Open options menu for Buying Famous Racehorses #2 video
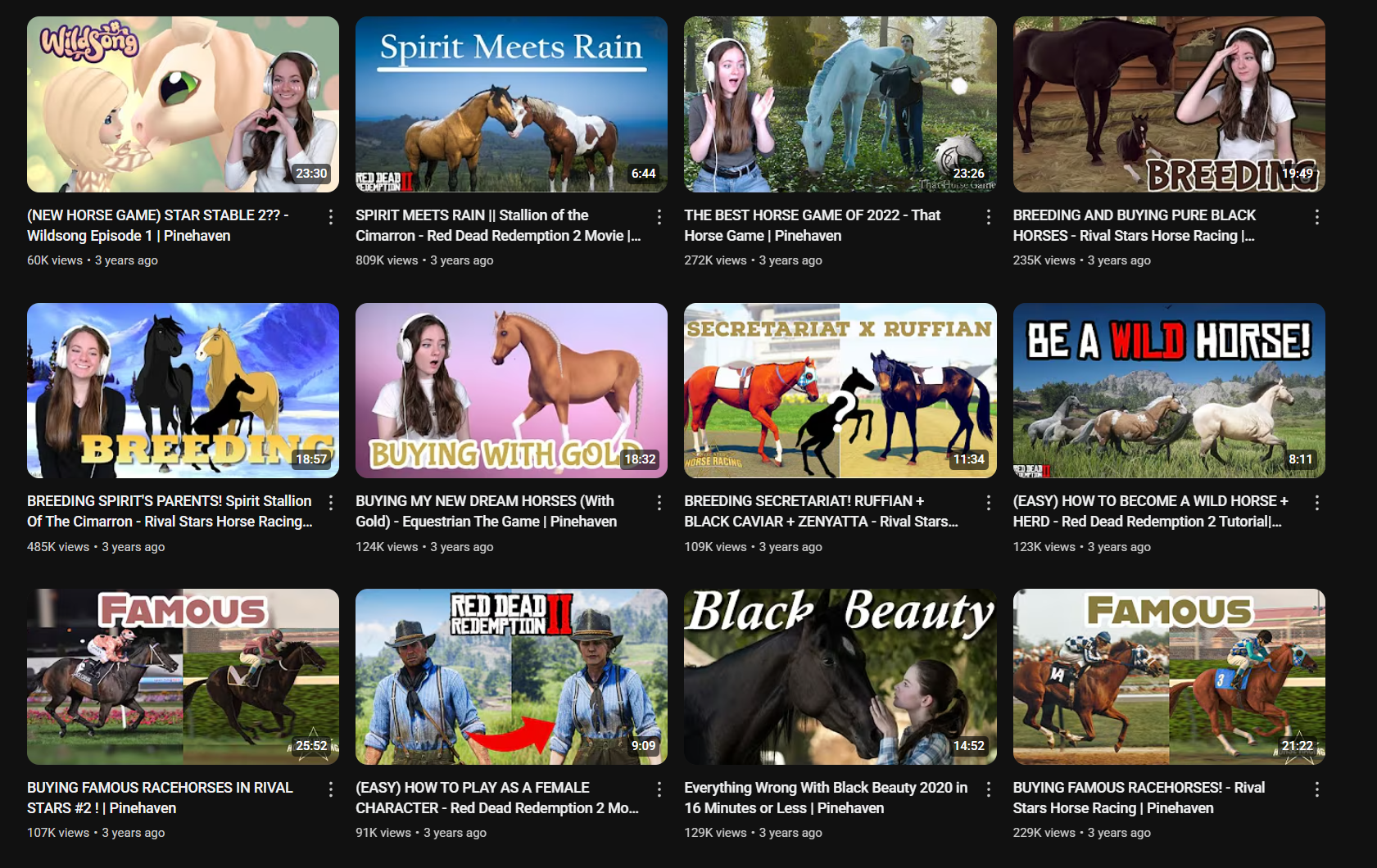Screen dimensions: 1377x868 330,789
